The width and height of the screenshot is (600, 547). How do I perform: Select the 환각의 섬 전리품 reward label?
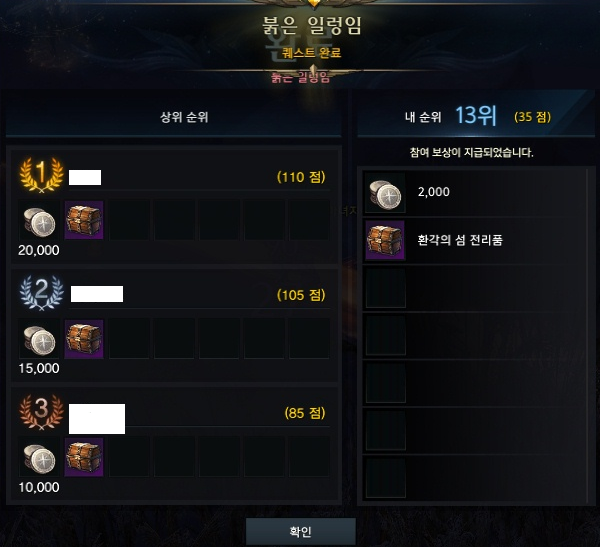click(x=460, y=240)
